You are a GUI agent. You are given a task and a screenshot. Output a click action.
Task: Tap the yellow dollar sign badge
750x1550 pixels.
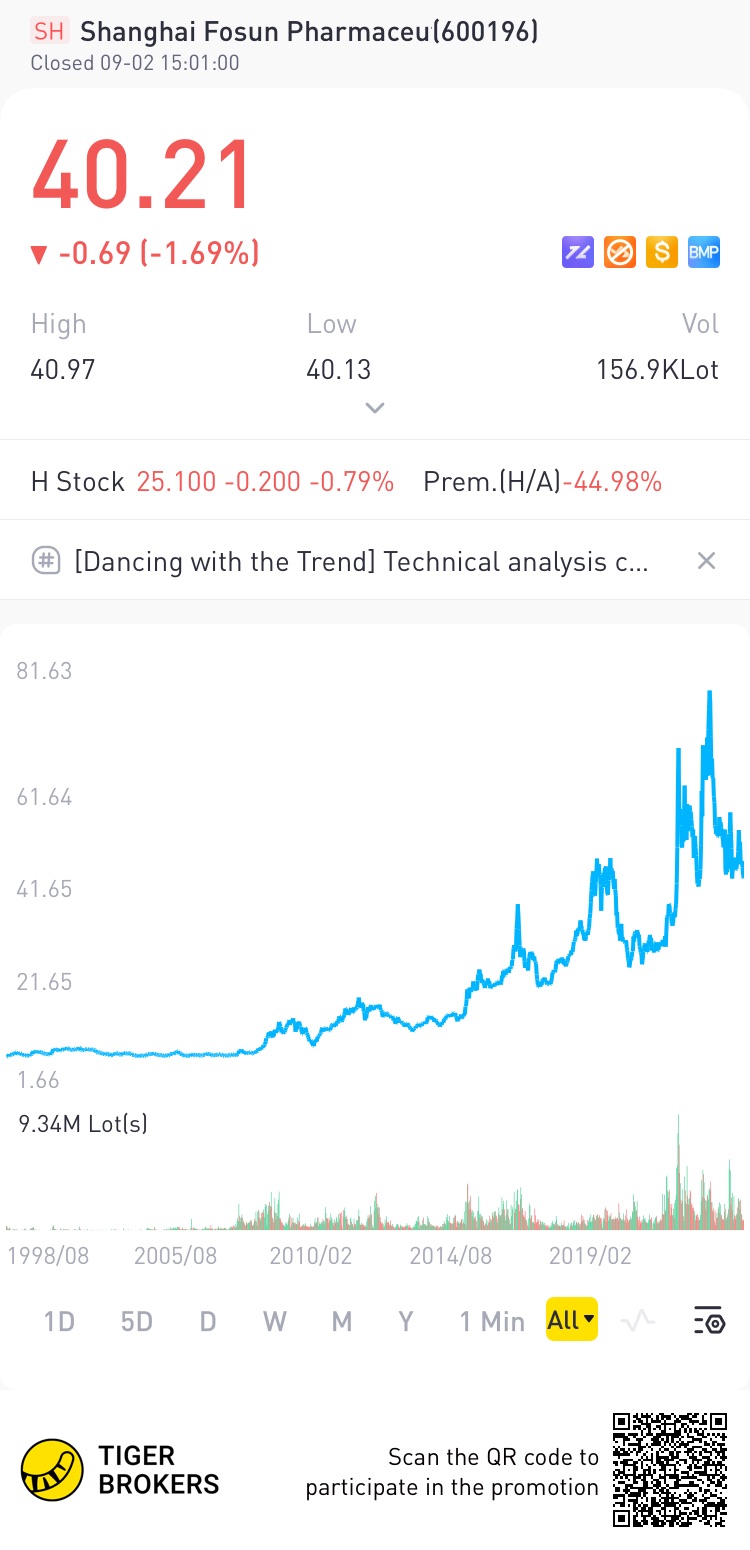click(x=662, y=252)
